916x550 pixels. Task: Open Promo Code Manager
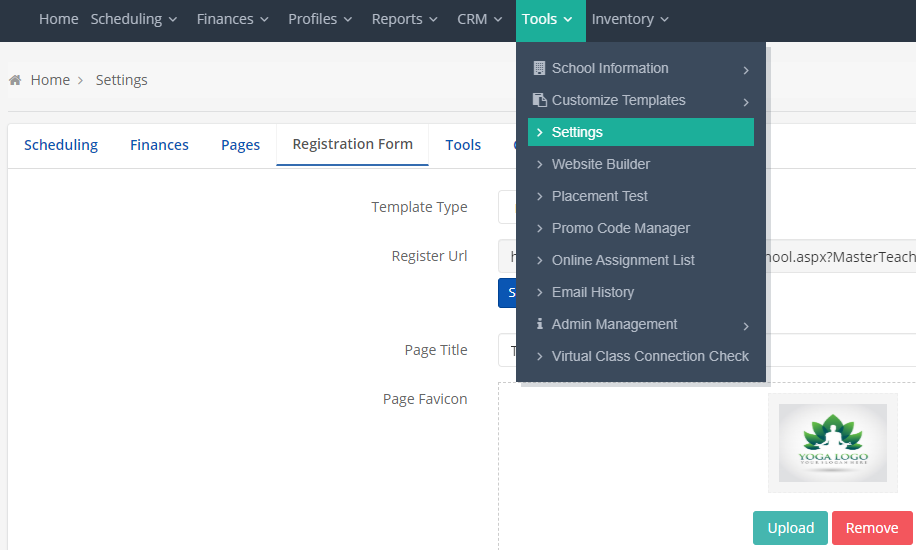620,228
